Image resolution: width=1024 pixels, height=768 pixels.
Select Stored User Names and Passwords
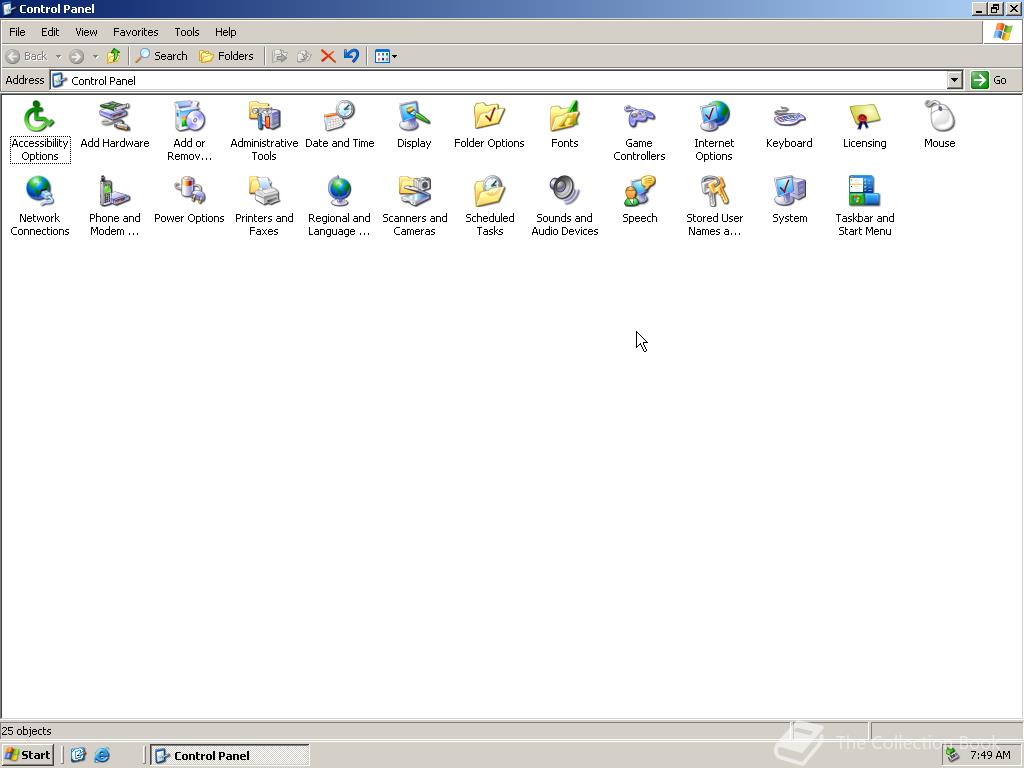pos(714,206)
